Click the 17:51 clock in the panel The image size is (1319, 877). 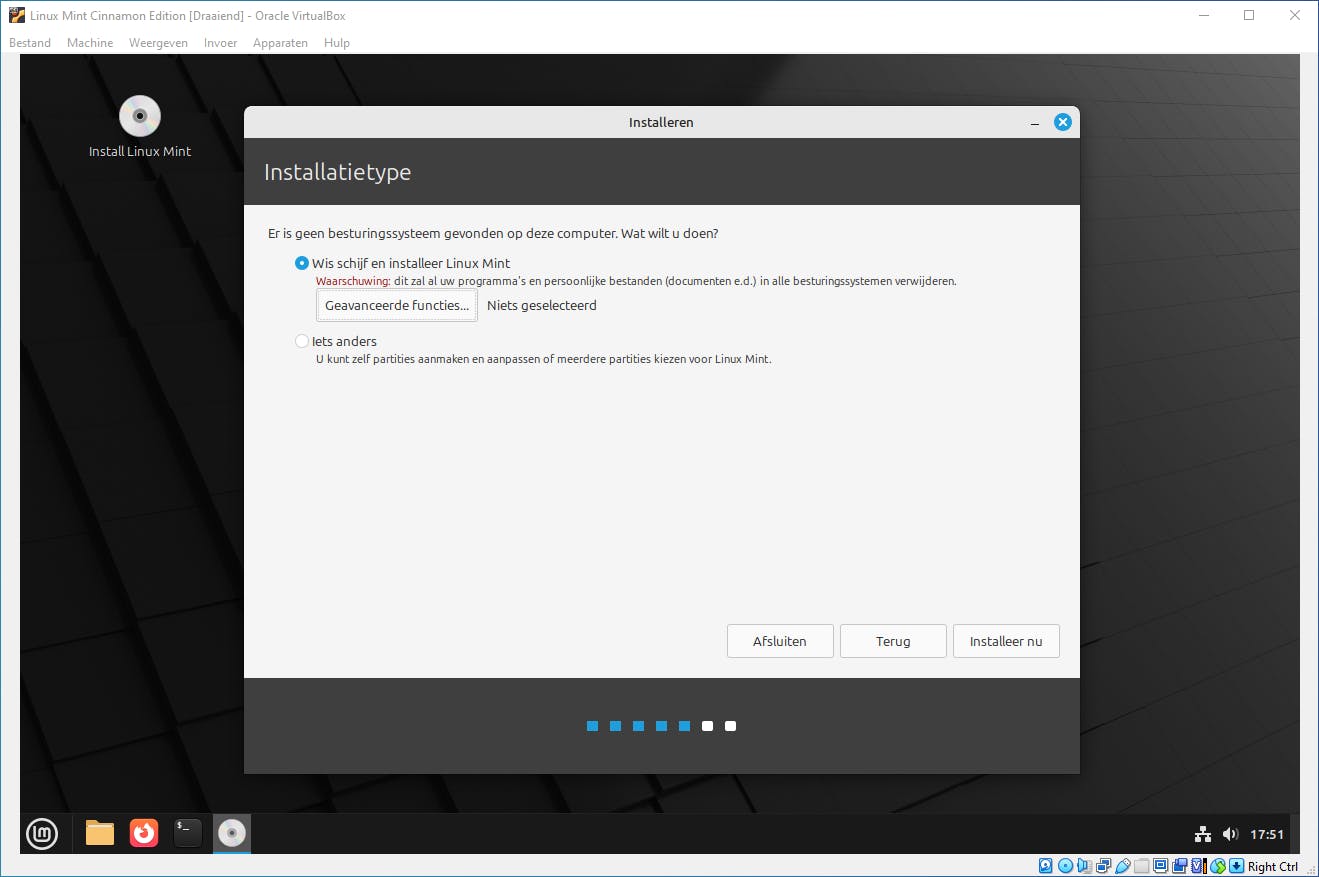tap(1267, 834)
